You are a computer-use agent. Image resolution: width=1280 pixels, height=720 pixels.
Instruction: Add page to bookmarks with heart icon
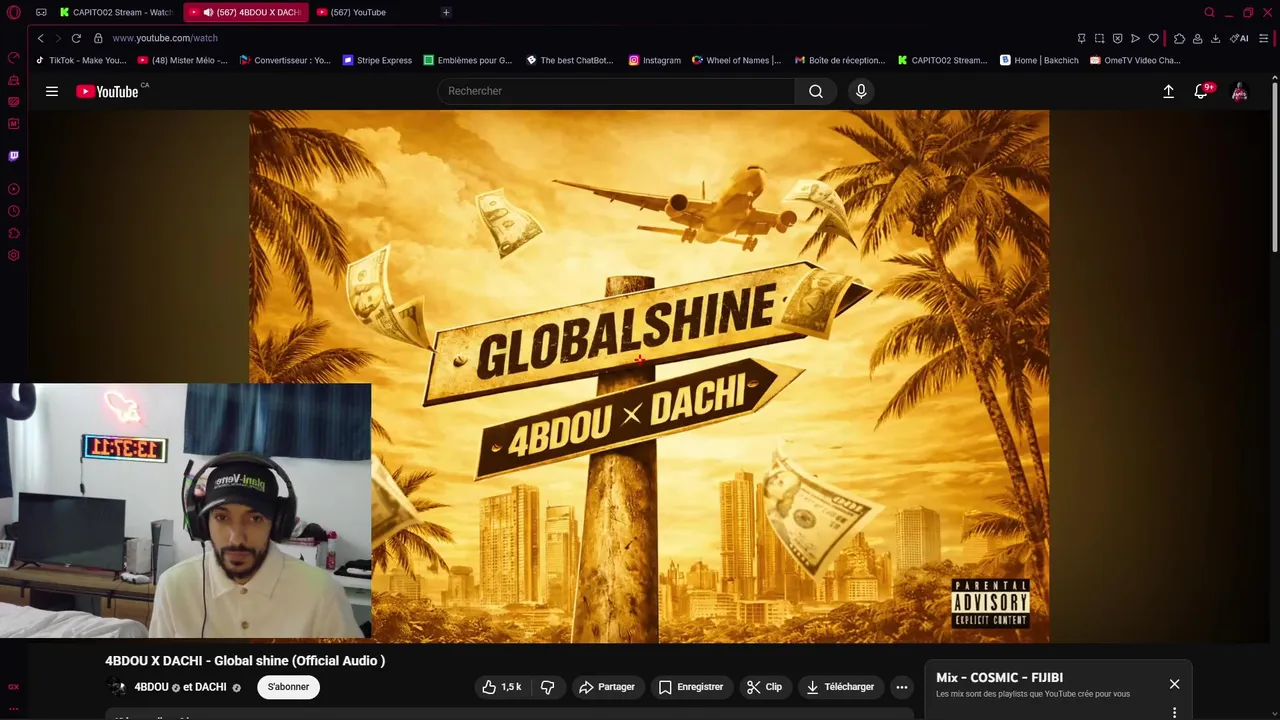(x=1153, y=38)
